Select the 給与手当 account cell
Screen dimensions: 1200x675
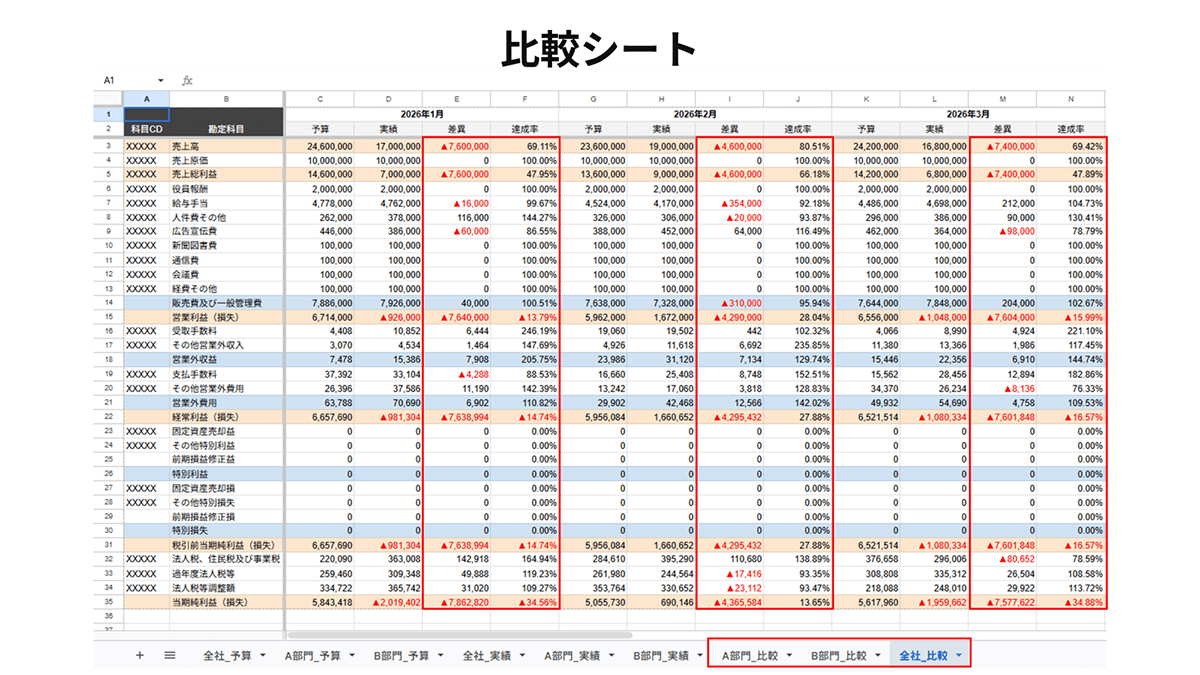point(226,202)
